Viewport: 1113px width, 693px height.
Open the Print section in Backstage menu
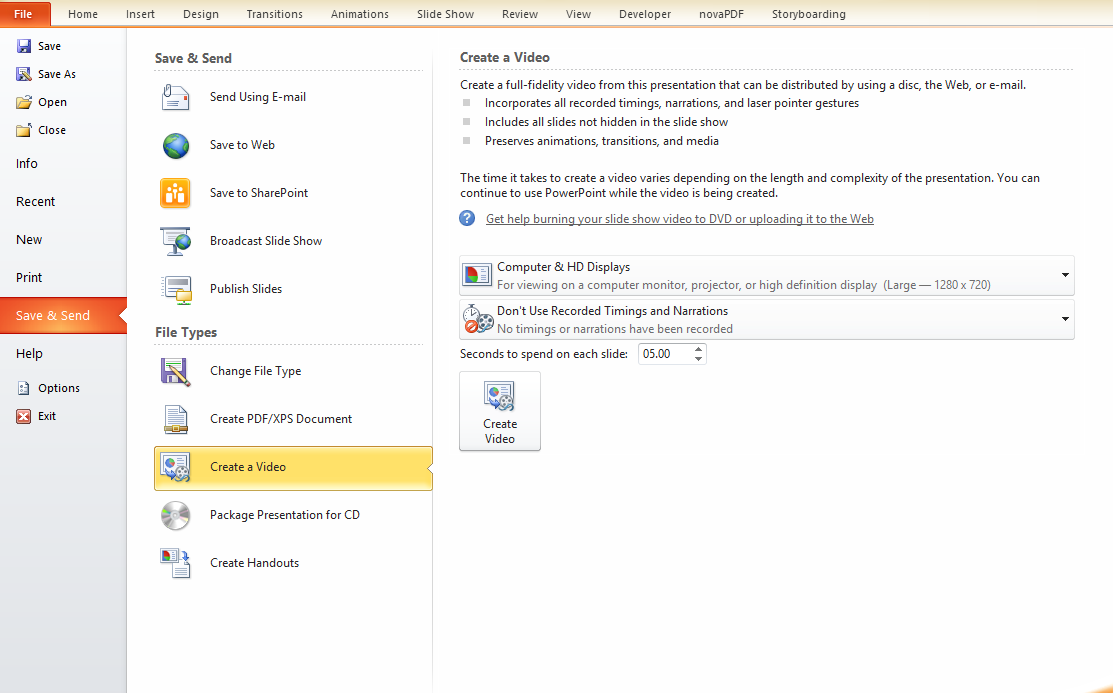pos(29,277)
